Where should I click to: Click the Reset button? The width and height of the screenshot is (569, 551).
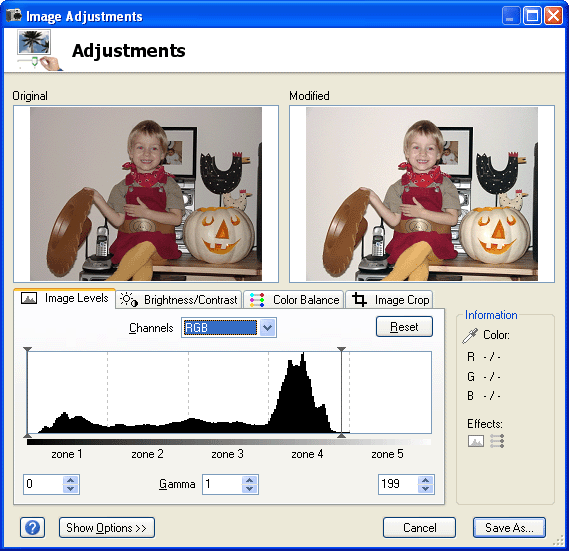coord(404,327)
